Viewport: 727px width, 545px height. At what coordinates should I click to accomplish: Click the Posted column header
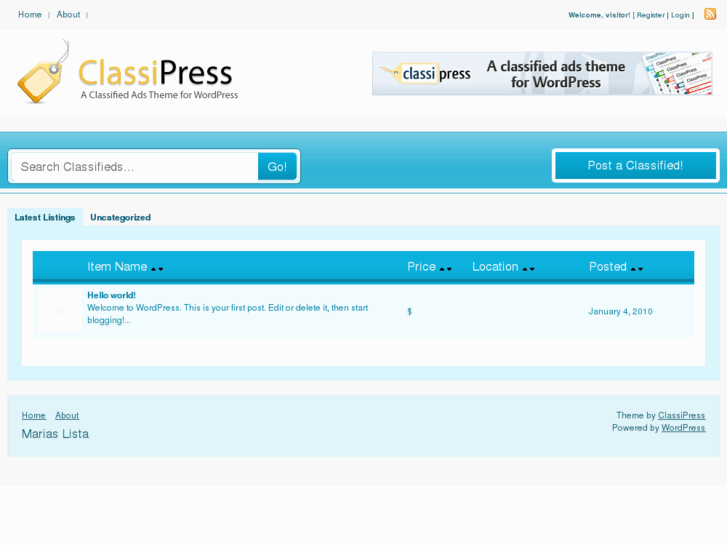click(607, 267)
